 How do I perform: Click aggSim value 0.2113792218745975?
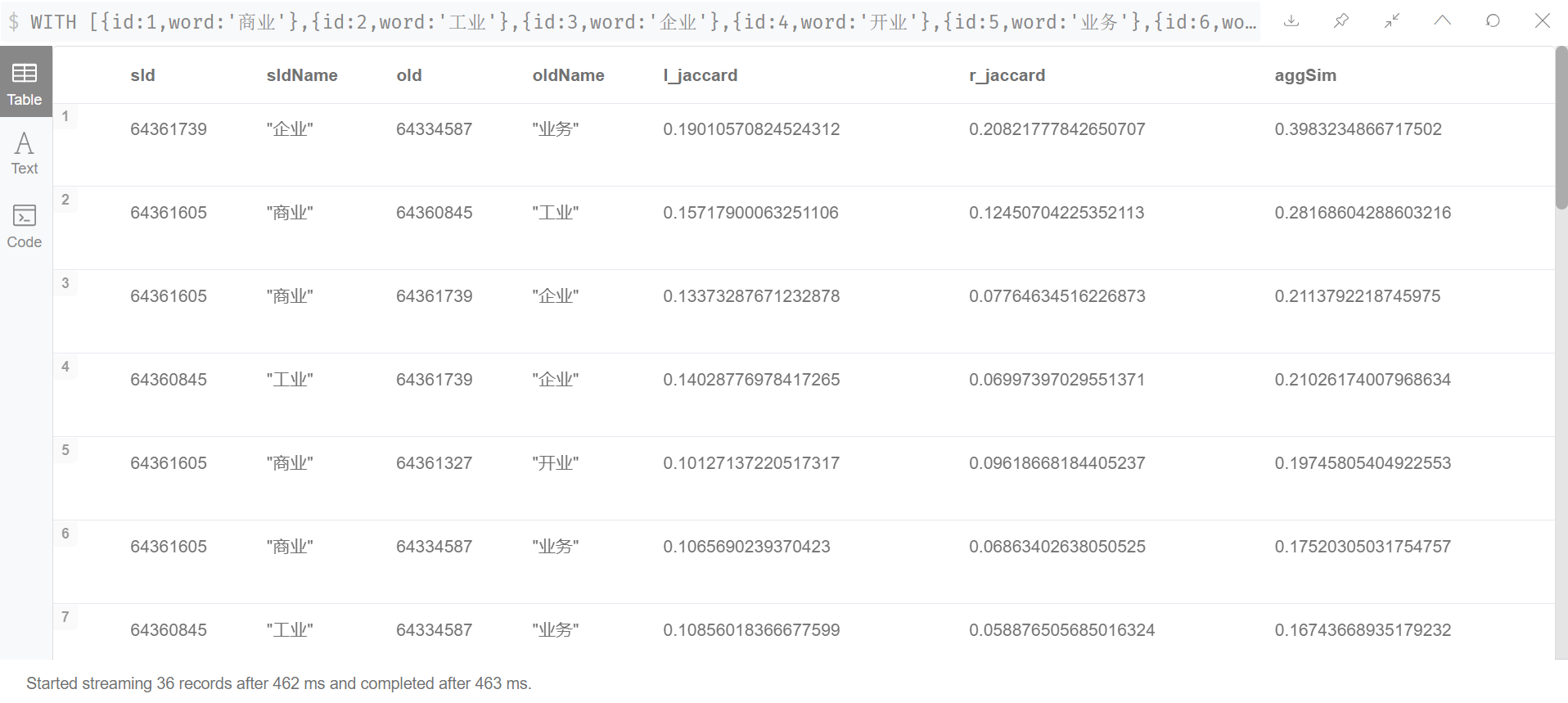(x=1358, y=296)
